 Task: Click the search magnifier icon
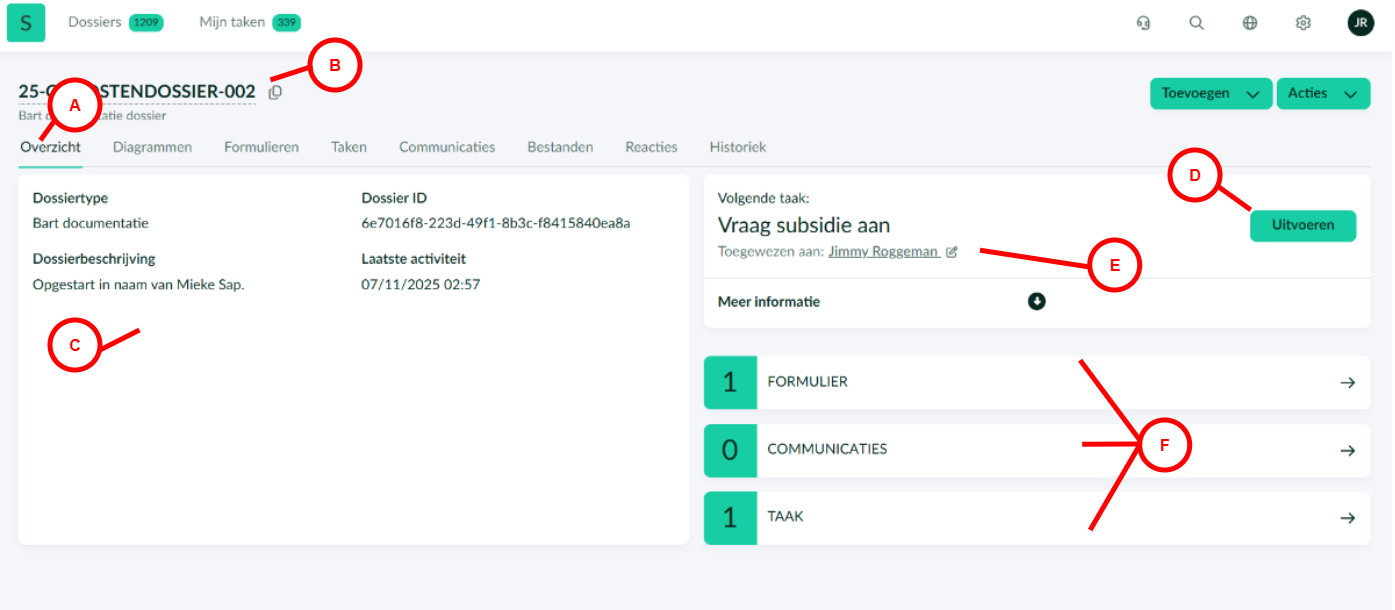tap(1196, 23)
